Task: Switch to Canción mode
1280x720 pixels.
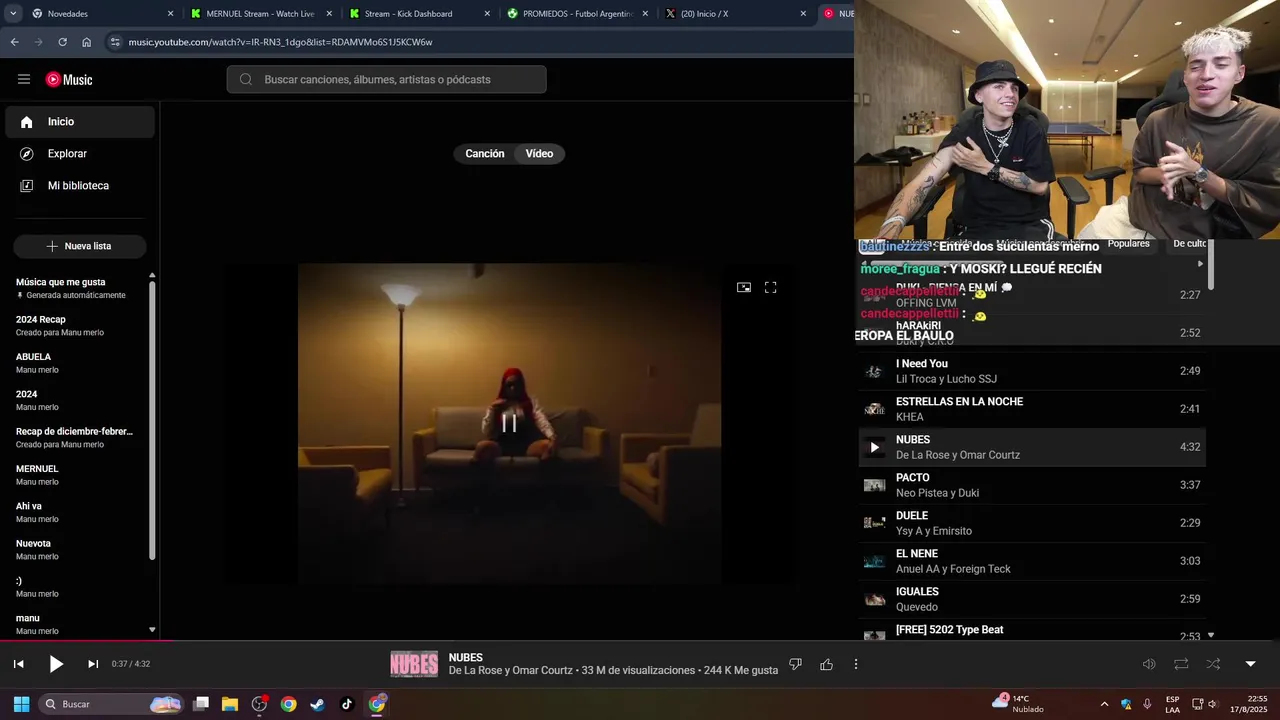Action: point(484,154)
